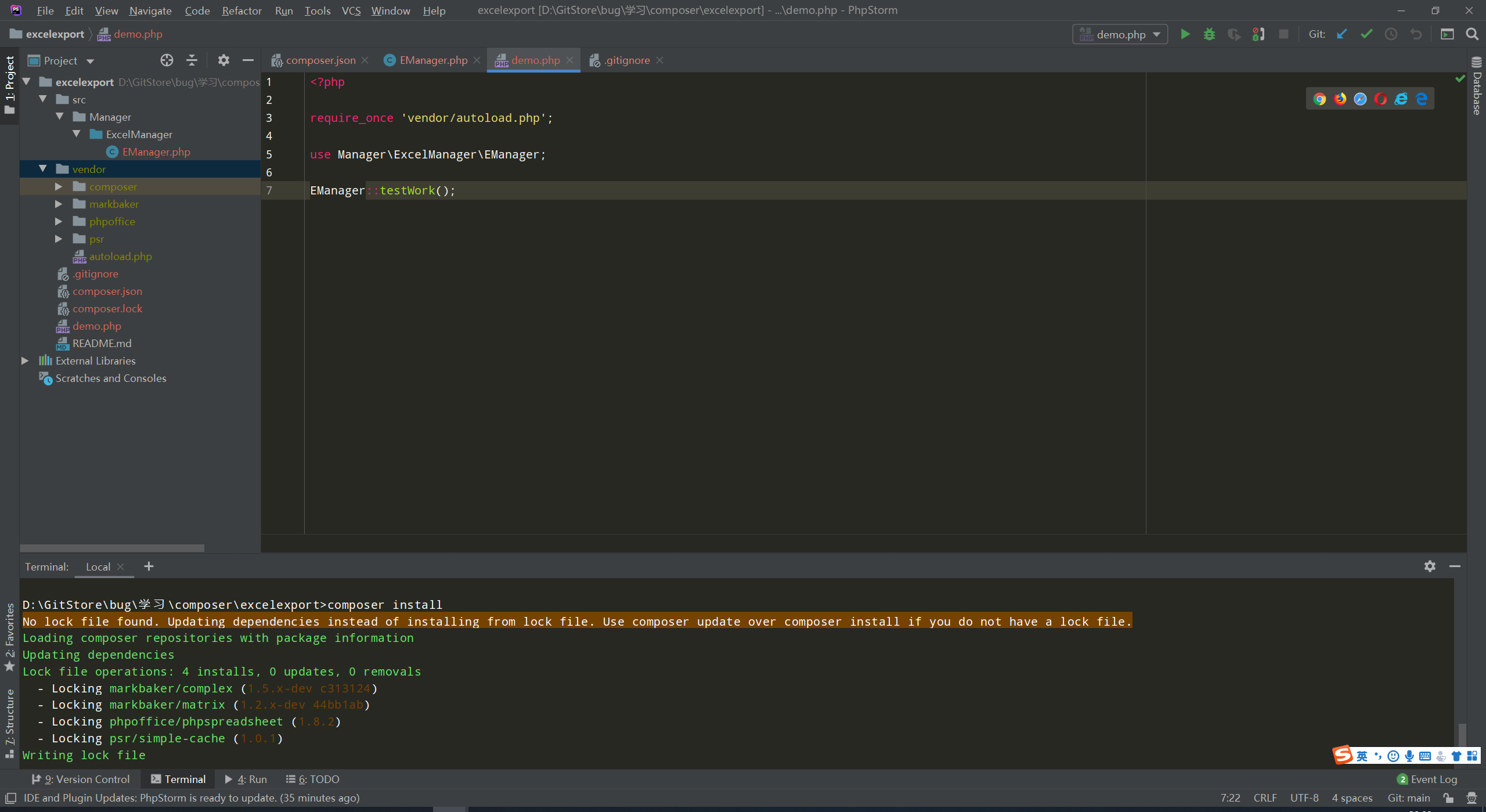Open the Refactor menu
Image resolution: width=1486 pixels, height=812 pixels.
pyautogui.click(x=241, y=10)
